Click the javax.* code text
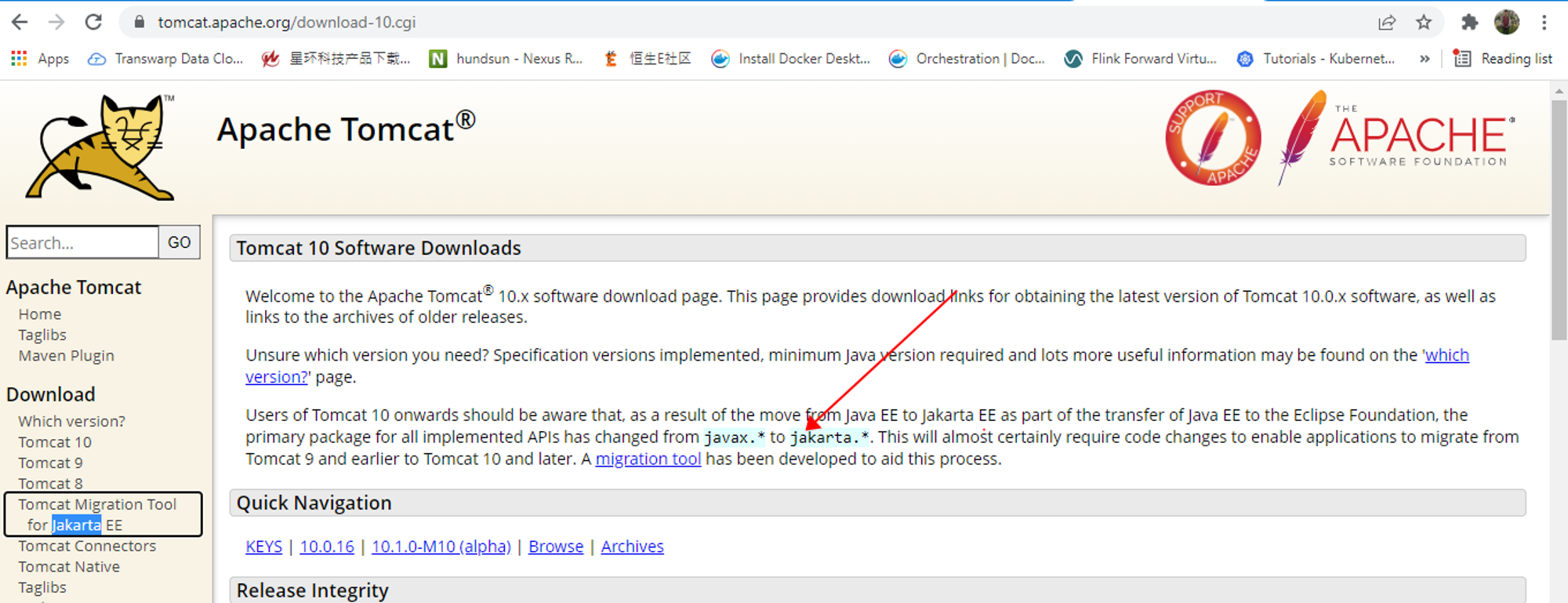Screen dimensions: 1568x603 (x=734, y=438)
